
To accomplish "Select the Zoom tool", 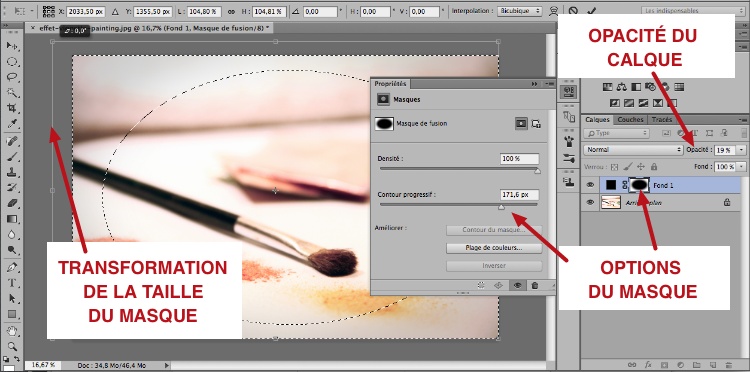I will 12,346.
